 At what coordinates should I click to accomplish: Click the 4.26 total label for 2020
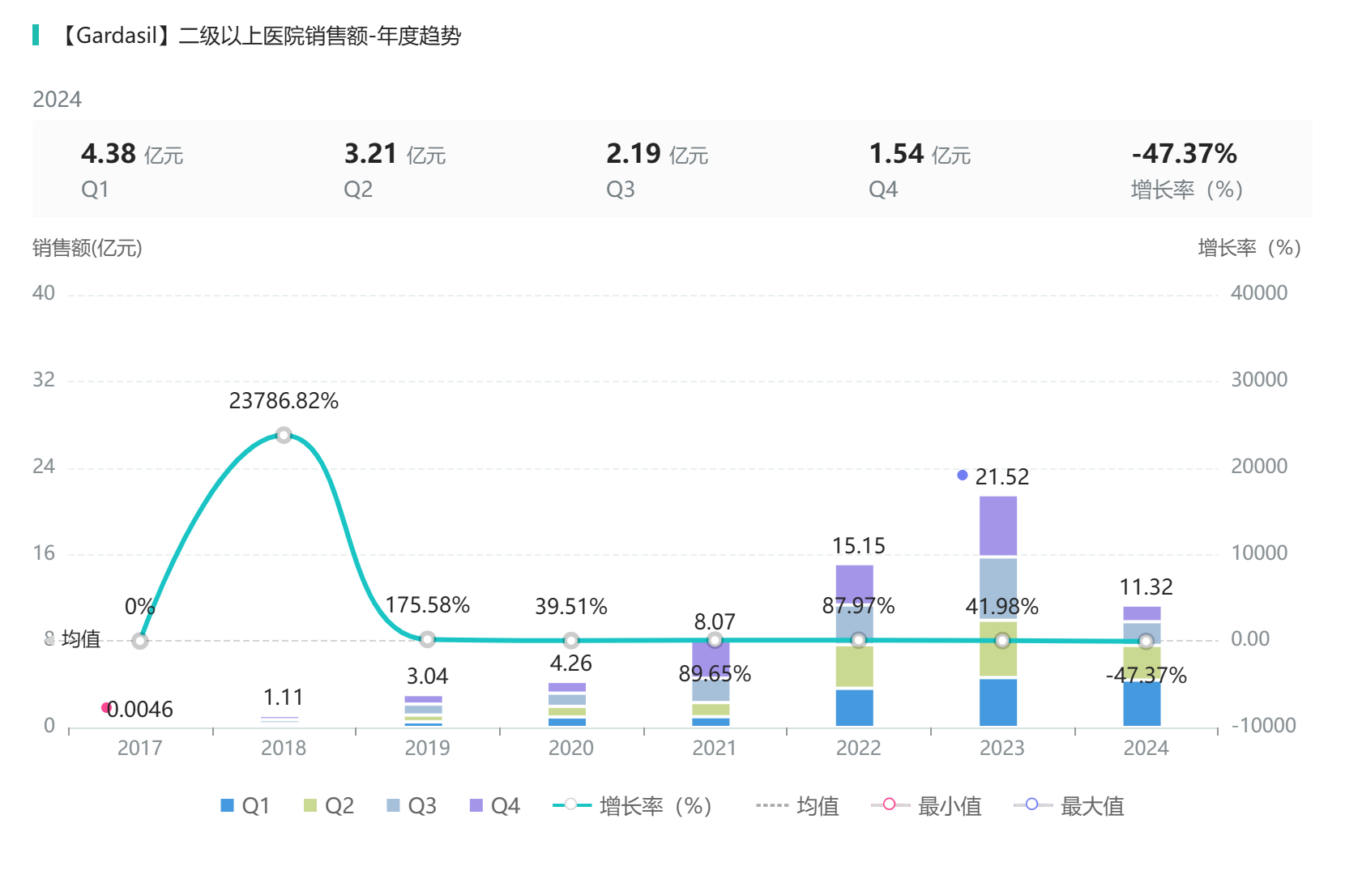(x=571, y=663)
